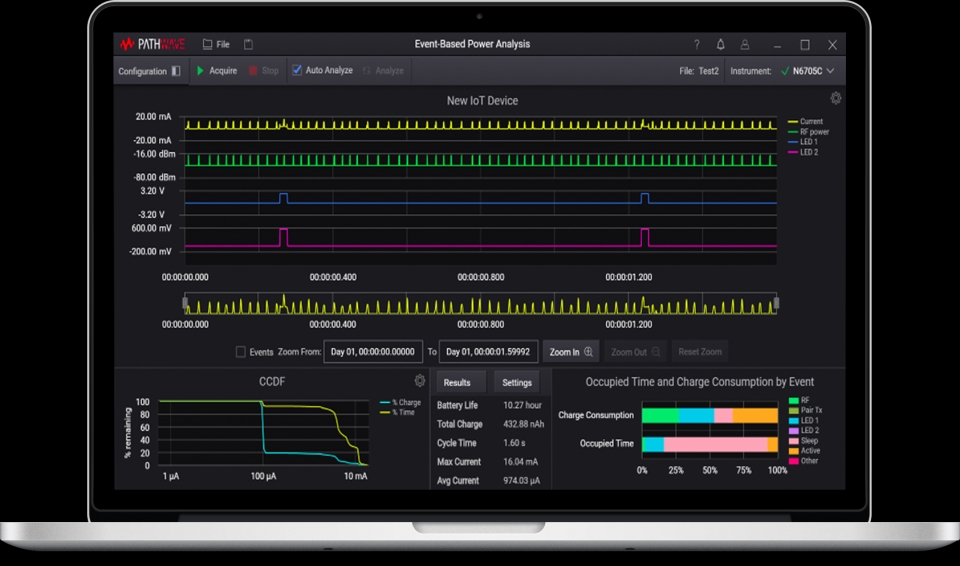Image resolution: width=960 pixels, height=566 pixels.
Task: Click the Pair Tx legend color swatch
Action: pyautogui.click(x=793, y=410)
